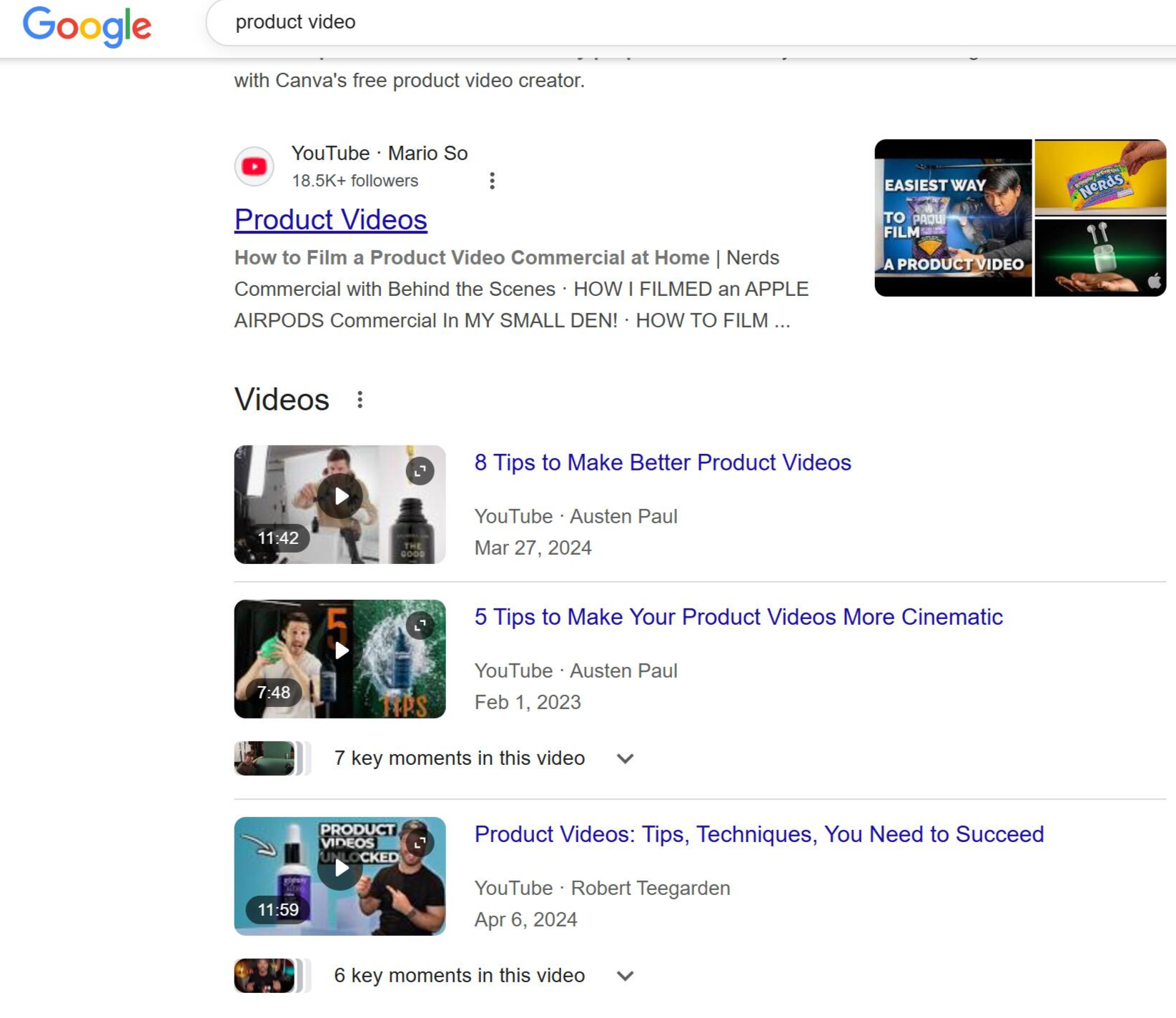This screenshot has width=1176, height=1018.
Task: Click the 11:42 duration badge
Action: click(278, 538)
